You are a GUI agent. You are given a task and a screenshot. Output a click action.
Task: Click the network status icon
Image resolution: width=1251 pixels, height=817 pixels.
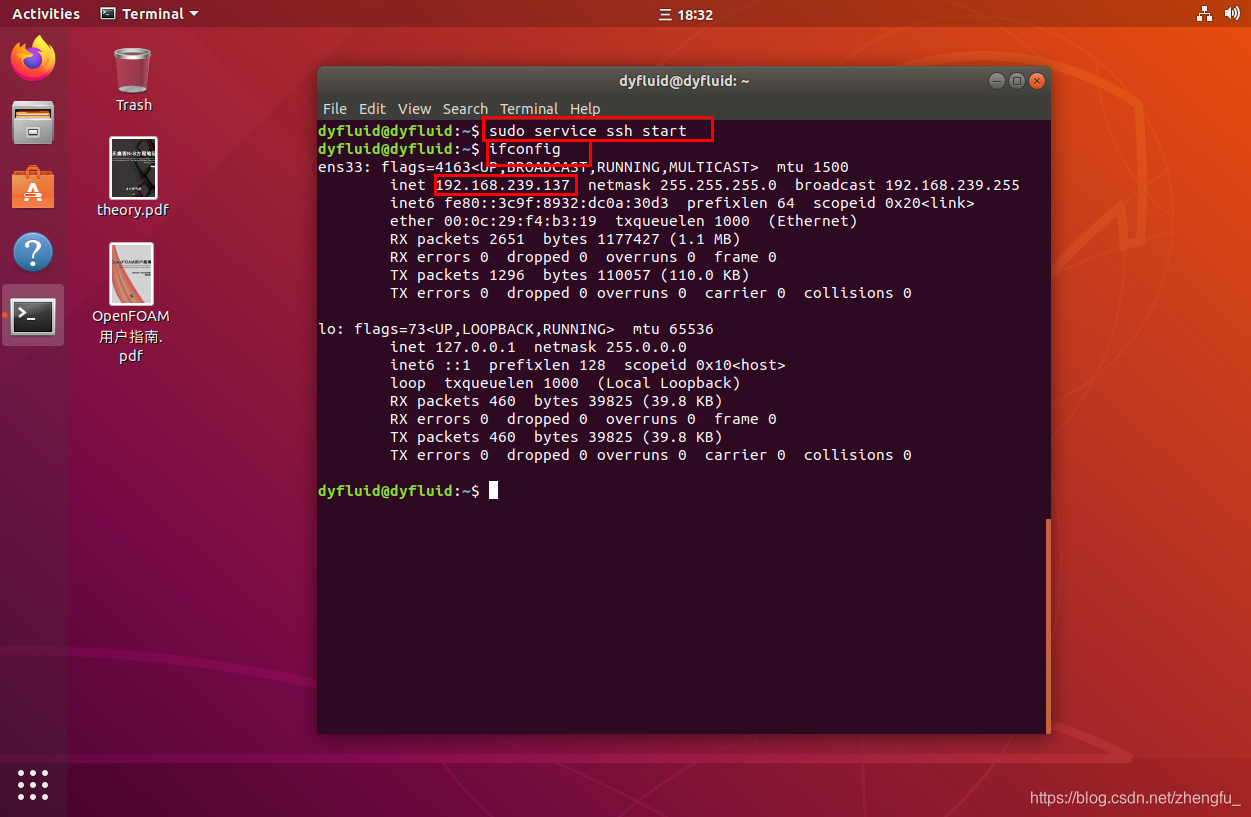coord(1204,13)
